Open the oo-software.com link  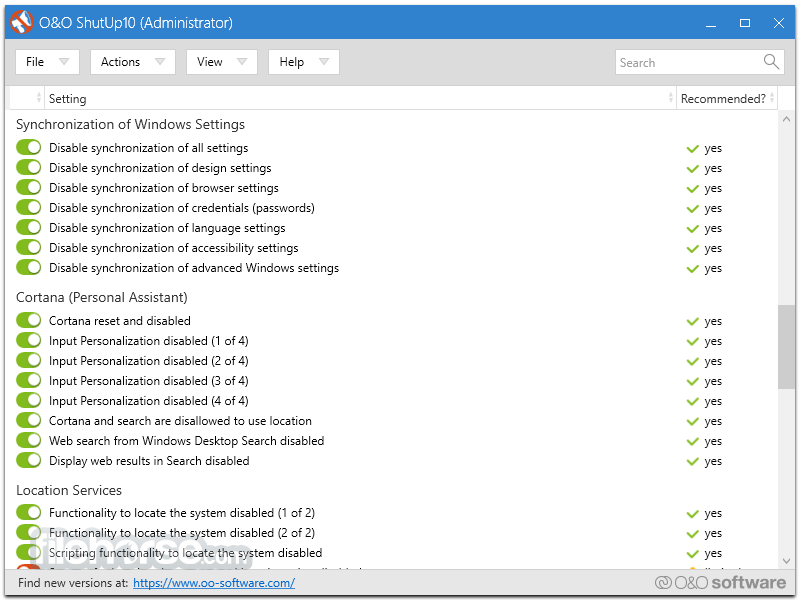coord(214,583)
